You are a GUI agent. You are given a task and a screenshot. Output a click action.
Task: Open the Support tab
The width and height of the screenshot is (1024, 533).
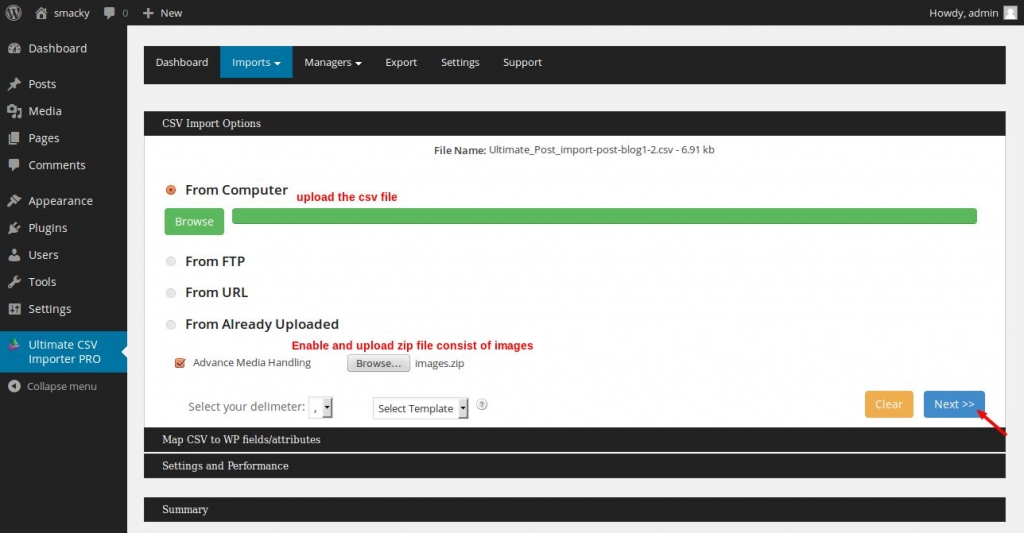click(522, 62)
